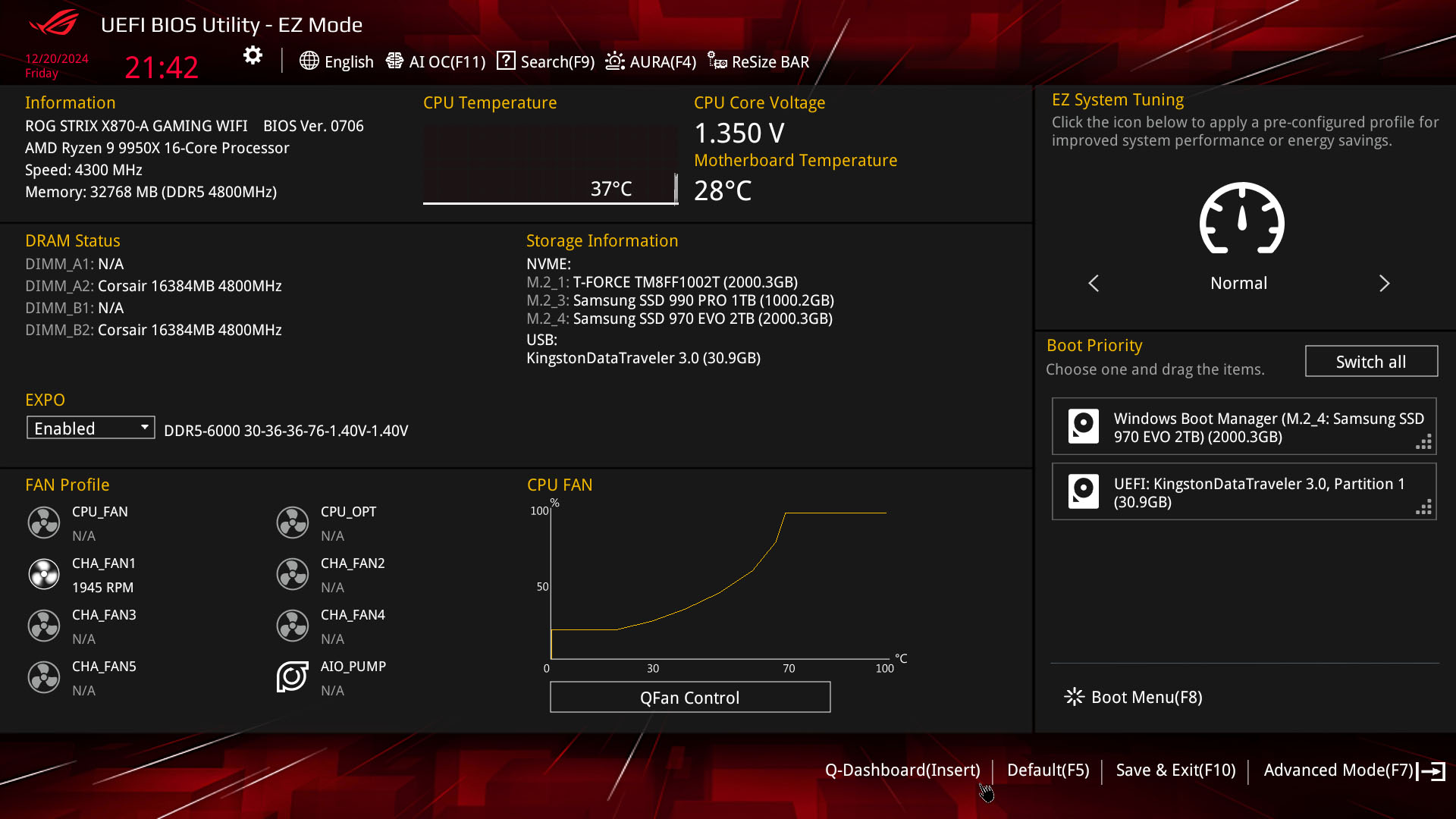The image size is (1456, 819).
Task: Click the Normal tuning profile label
Action: pos(1238,283)
